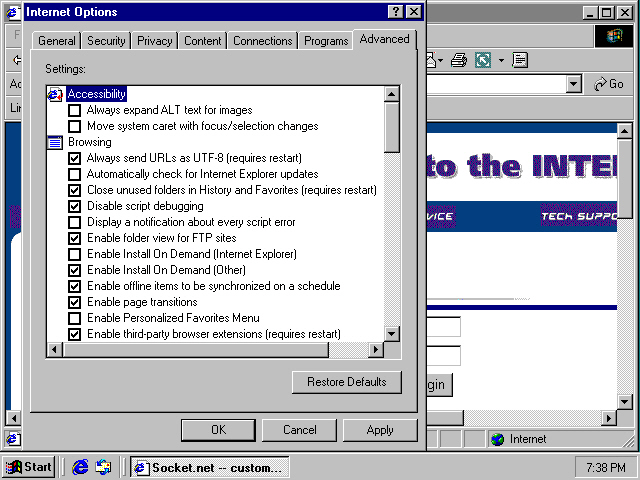640x480 pixels.
Task: Click settings list scroll right arrow
Action: click(x=376, y=350)
